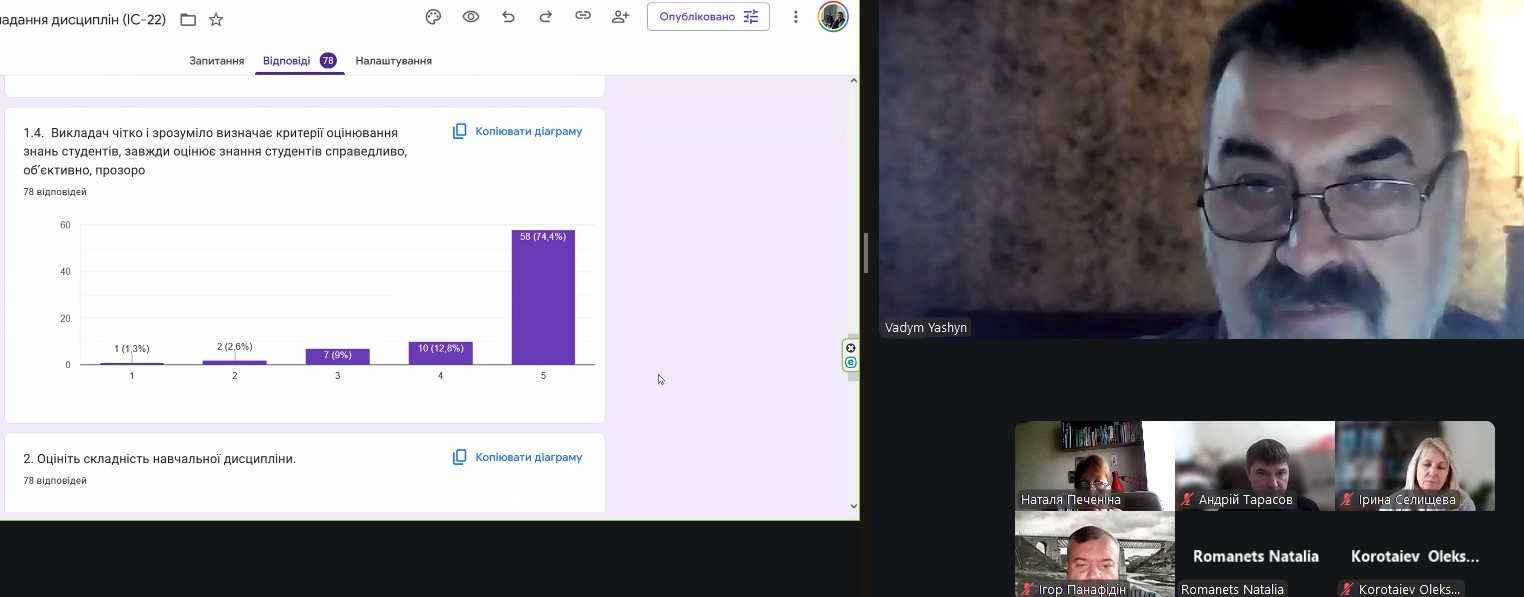Open the Налаштування tab
Screen dimensions: 1524x597
click(393, 61)
